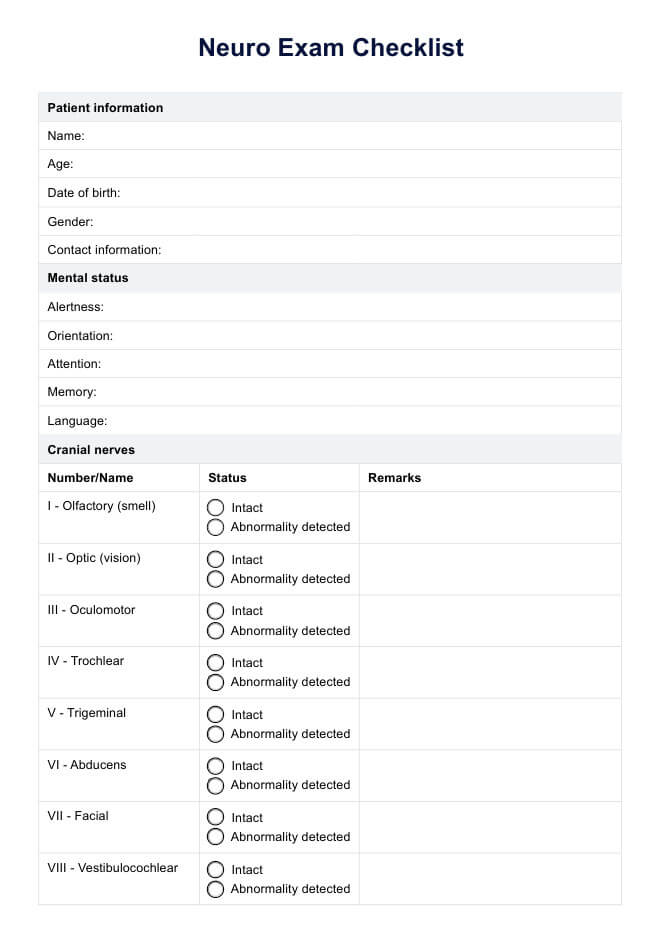Choose Intact for Oculomotor nerve
Image resolution: width=661 pixels, height=935 pixels.
(215, 611)
